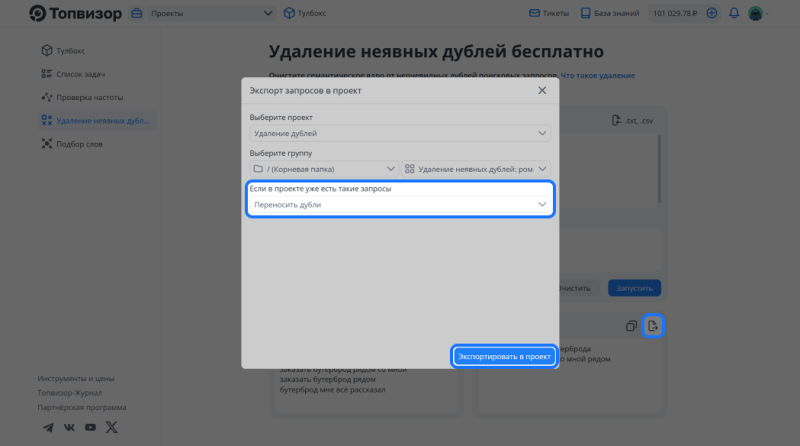Open Топвизор-Журнал link
Image resolution: width=800 pixels, height=446 pixels.
point(69,393)
